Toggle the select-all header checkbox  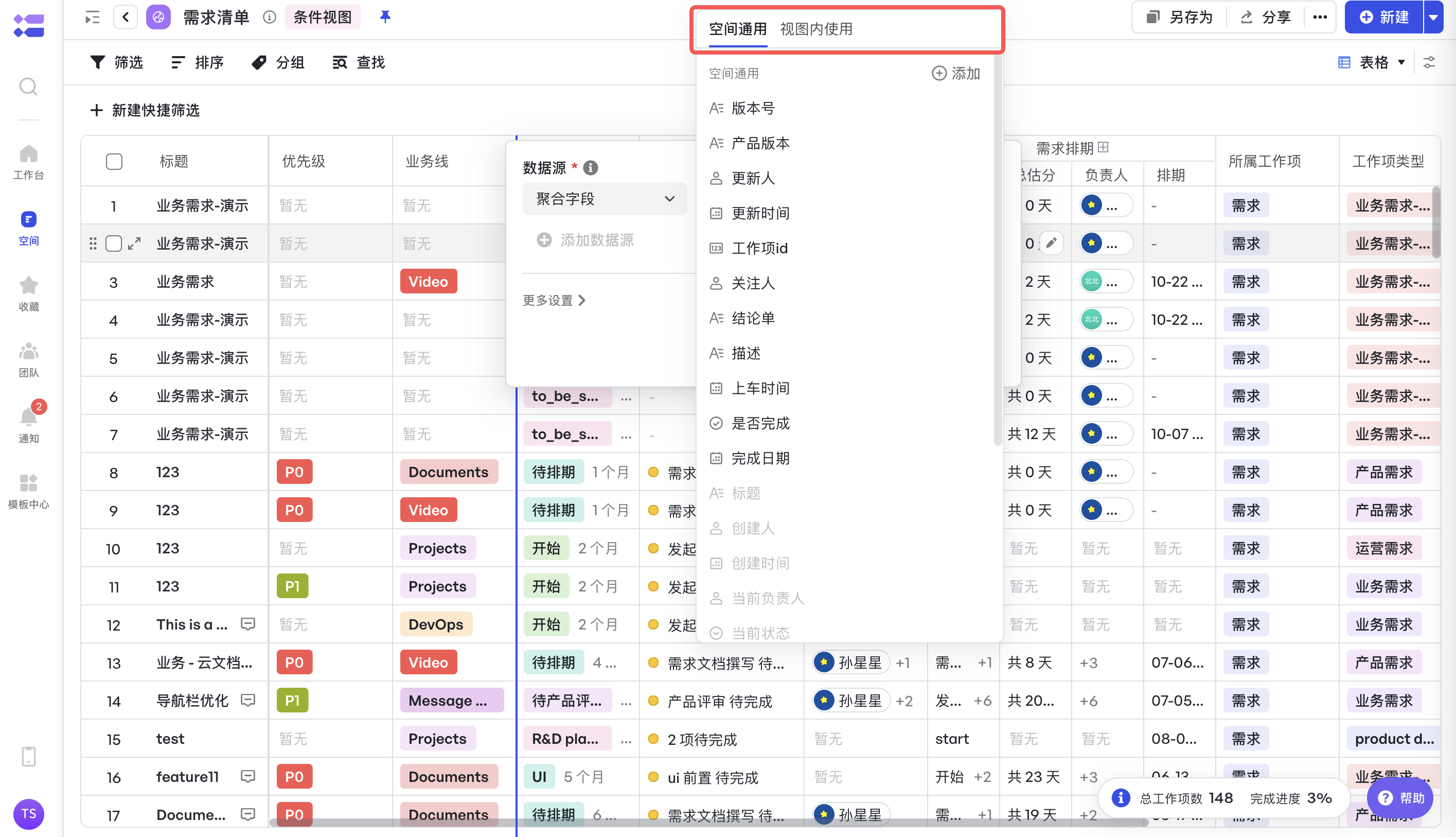[114, 162]
